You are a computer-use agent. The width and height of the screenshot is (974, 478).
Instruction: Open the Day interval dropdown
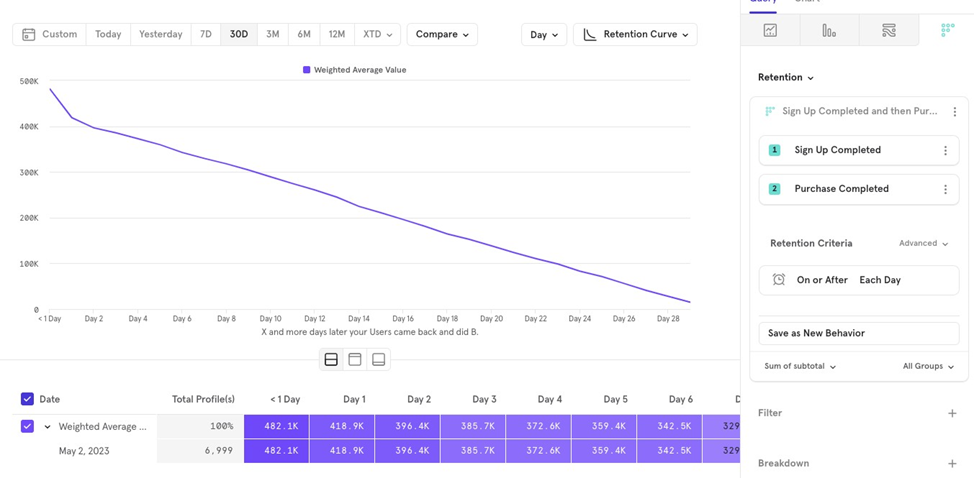tap(544, 34)
